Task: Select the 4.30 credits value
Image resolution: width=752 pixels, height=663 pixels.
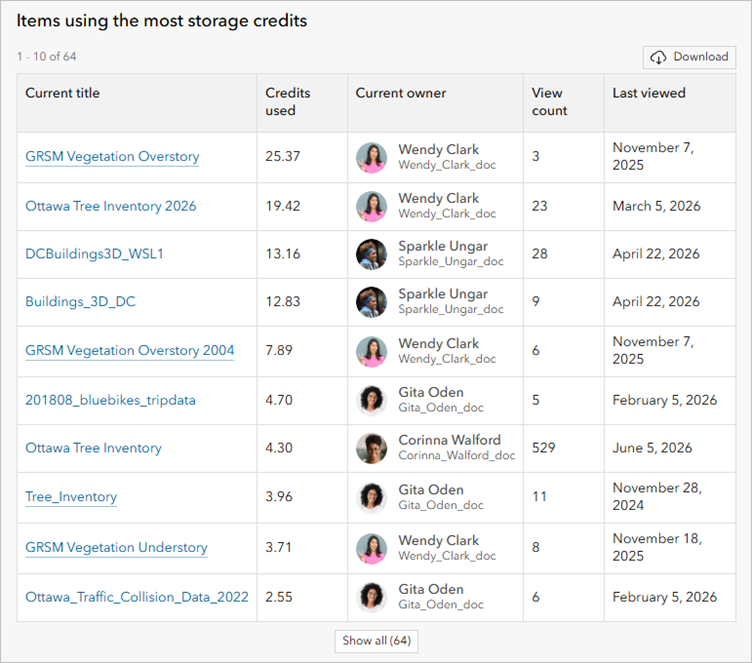Action: pos(279,448)
